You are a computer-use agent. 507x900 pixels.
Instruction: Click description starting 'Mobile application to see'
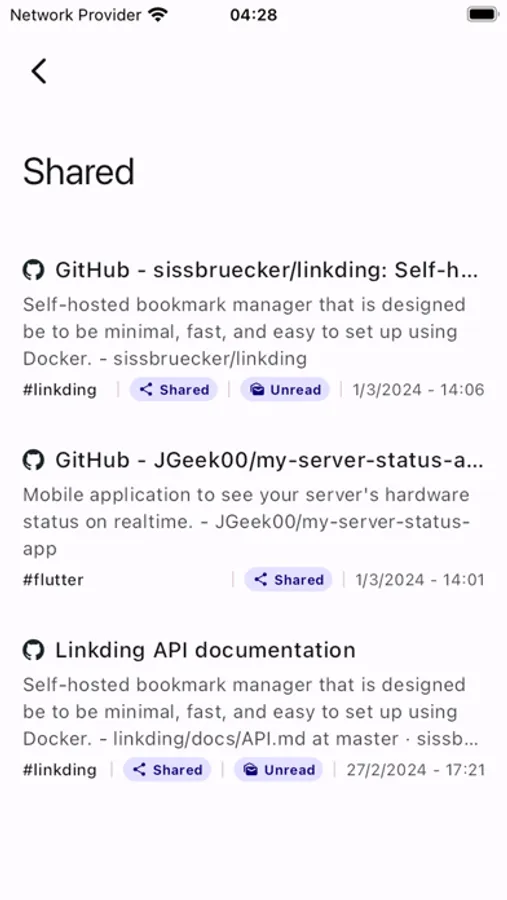point(246,521)
